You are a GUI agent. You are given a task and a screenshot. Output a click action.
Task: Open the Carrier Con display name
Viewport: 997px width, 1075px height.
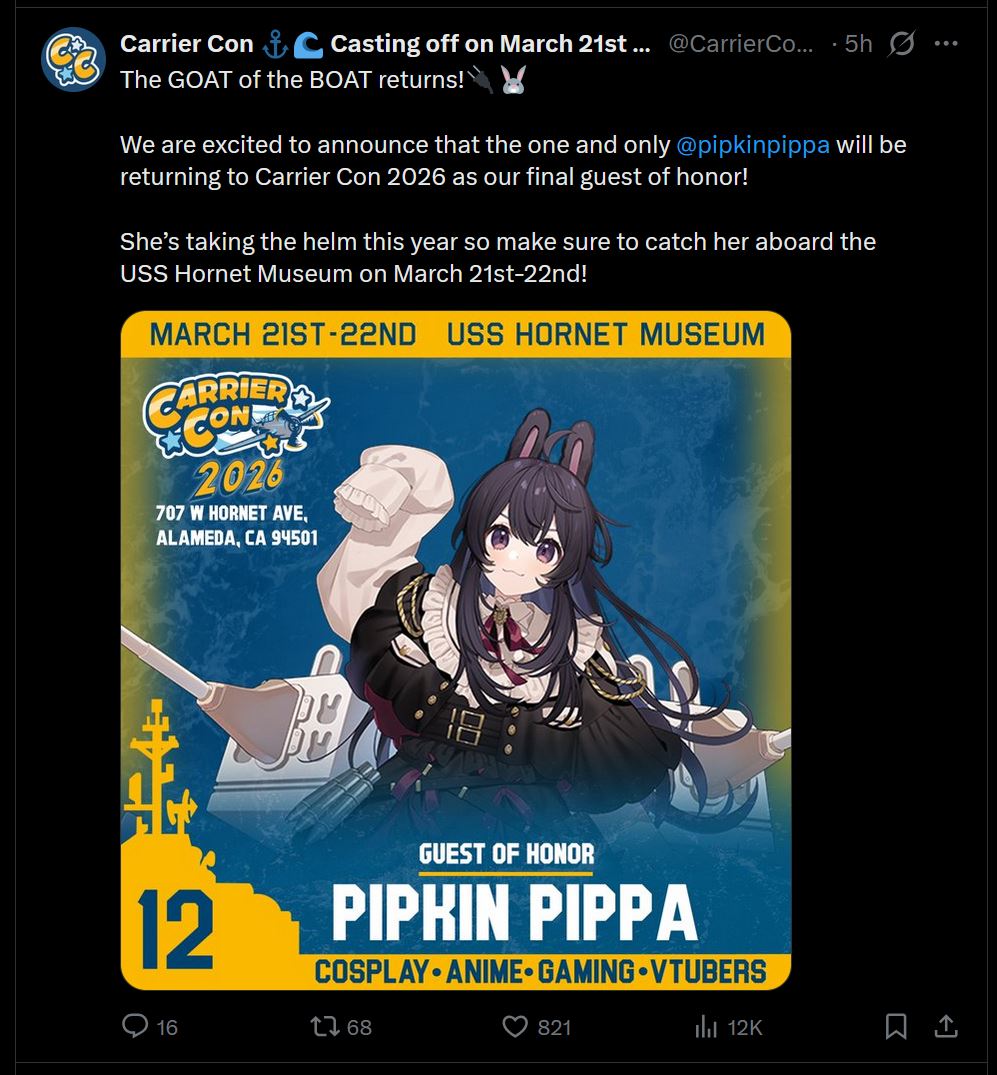click(x=187, y=44)
